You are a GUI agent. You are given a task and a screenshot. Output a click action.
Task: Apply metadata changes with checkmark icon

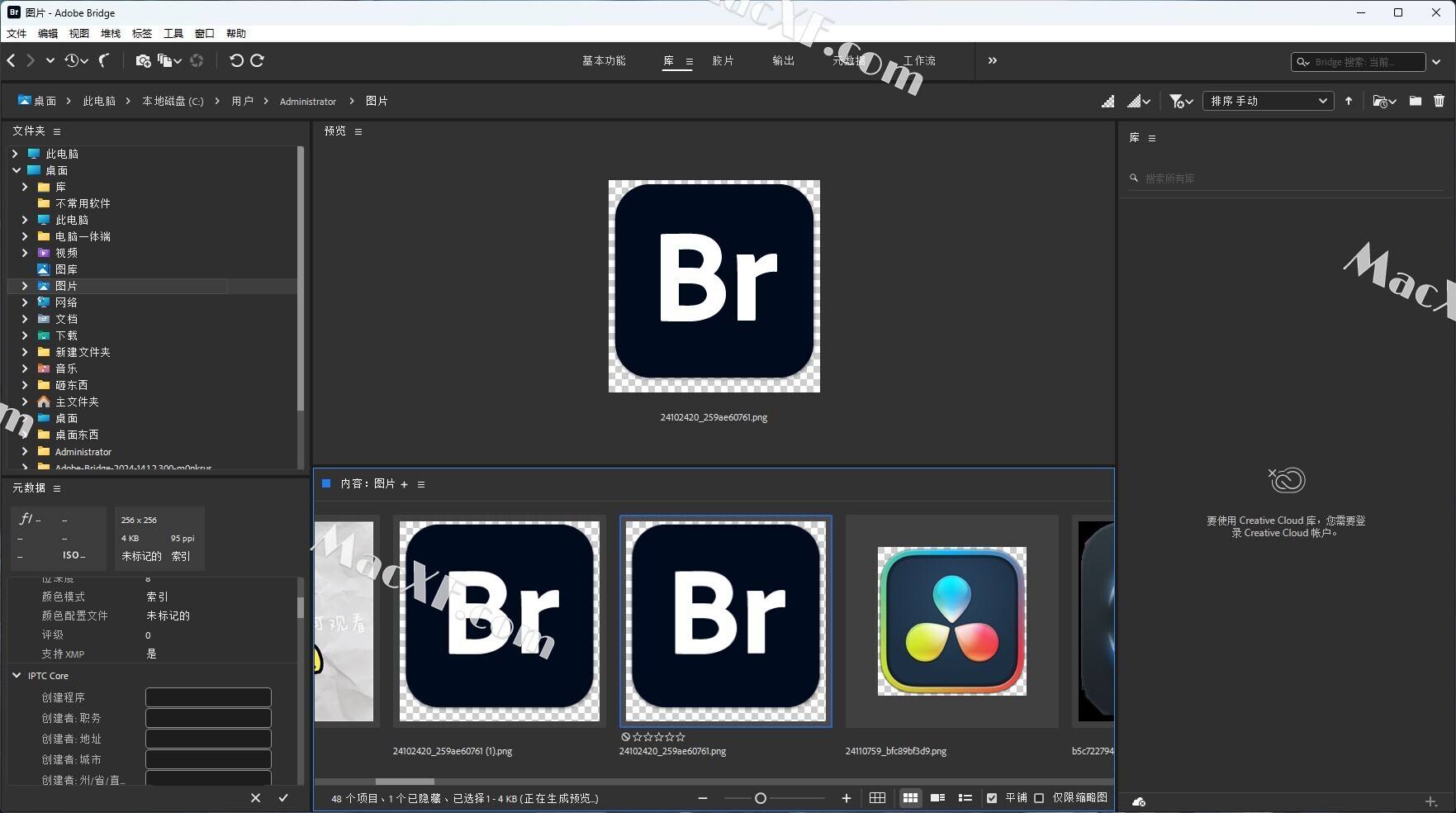[283, 798]
